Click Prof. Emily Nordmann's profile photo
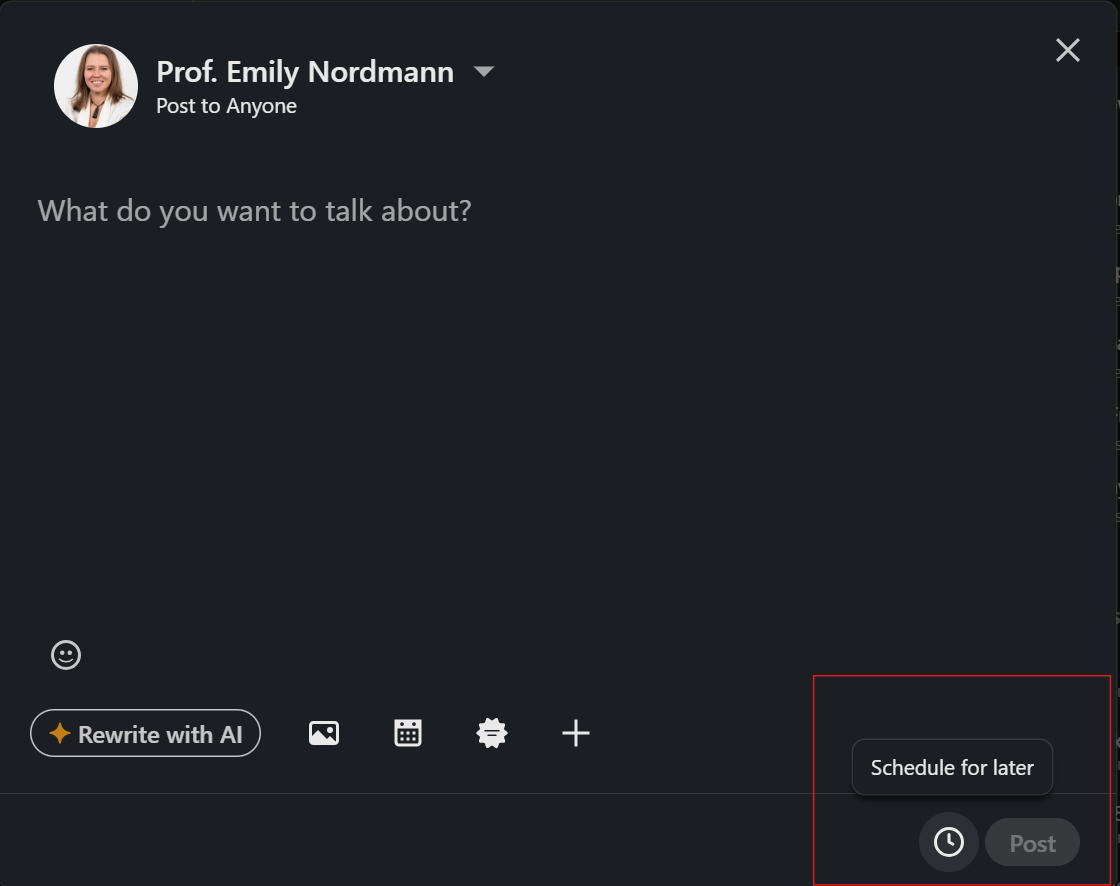Screen dimensions: 1120x886 pos(96,86)
